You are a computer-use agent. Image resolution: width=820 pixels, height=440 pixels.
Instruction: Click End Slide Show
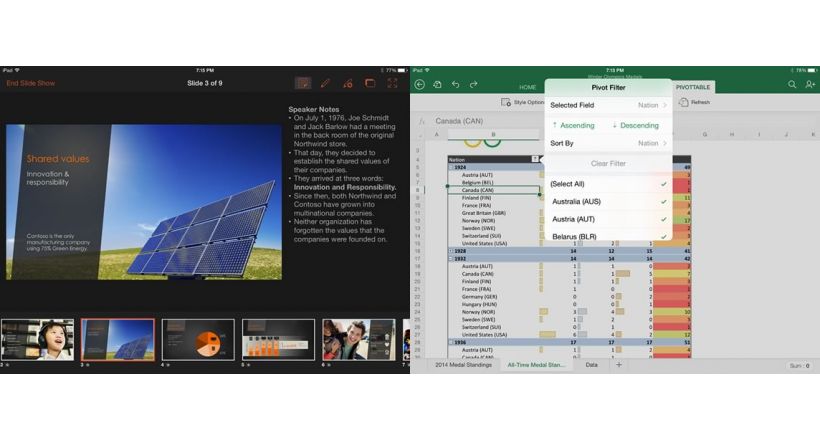(30, 83)
